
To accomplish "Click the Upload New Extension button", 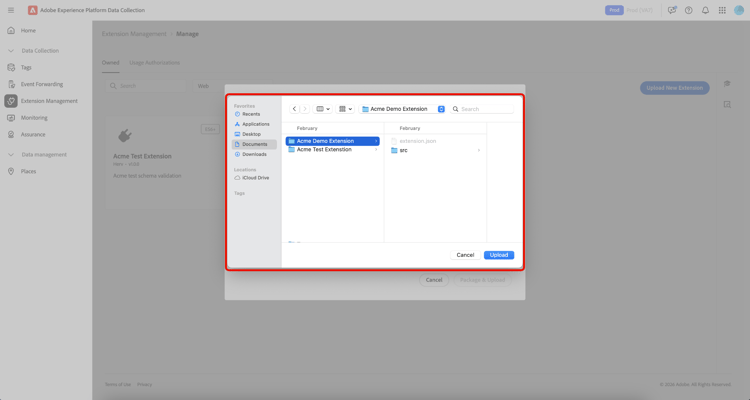I will tap(674, 88).
